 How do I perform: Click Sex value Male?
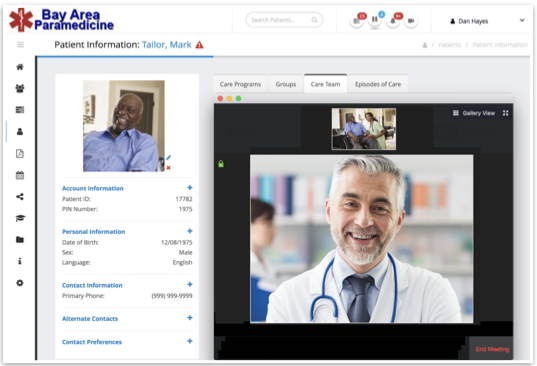(x=186, y=252)
